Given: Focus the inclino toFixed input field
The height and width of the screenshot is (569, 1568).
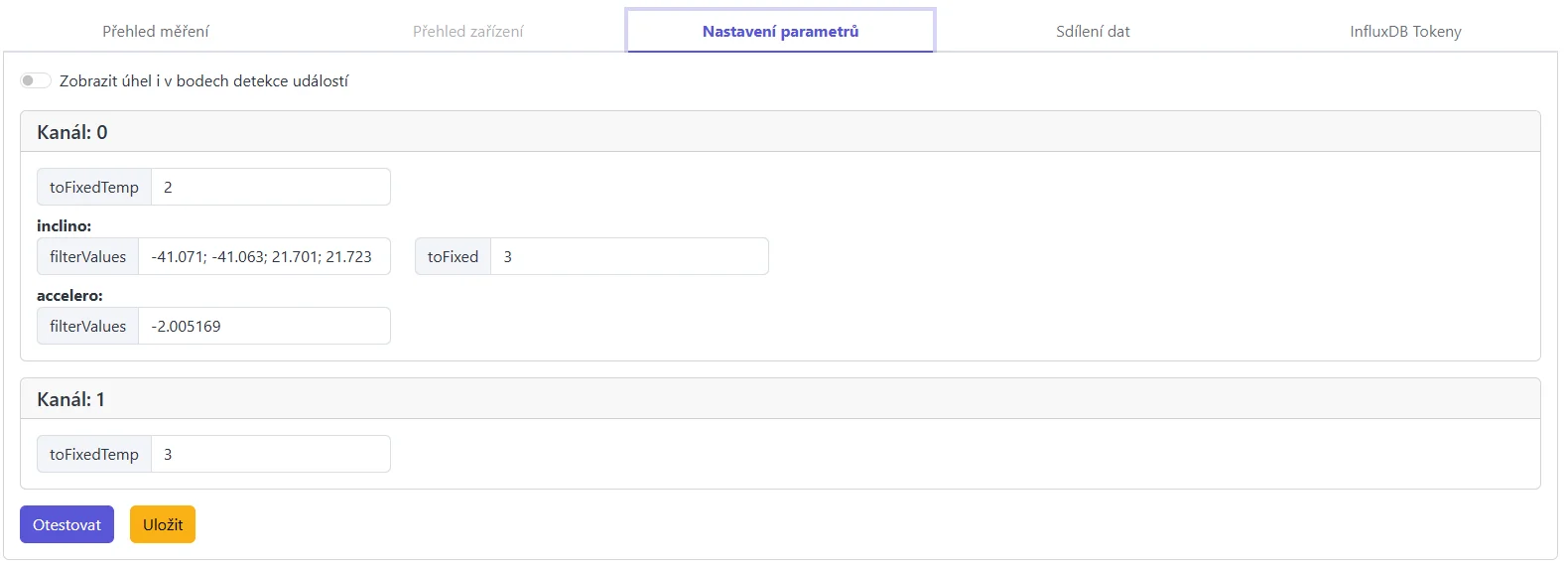Looking at the screenshot, I should (x=629, y=256).
